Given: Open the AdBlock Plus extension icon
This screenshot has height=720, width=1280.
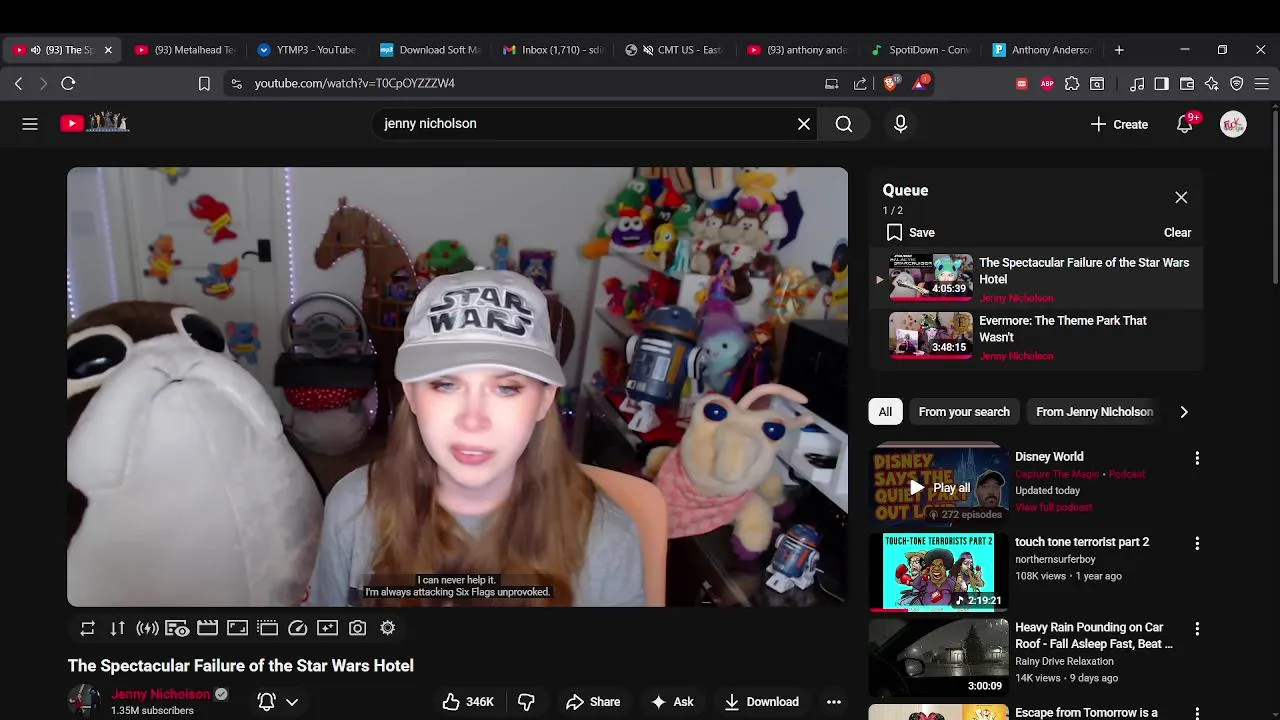Looking at the screenshot, I should (x=1047, y=84).
